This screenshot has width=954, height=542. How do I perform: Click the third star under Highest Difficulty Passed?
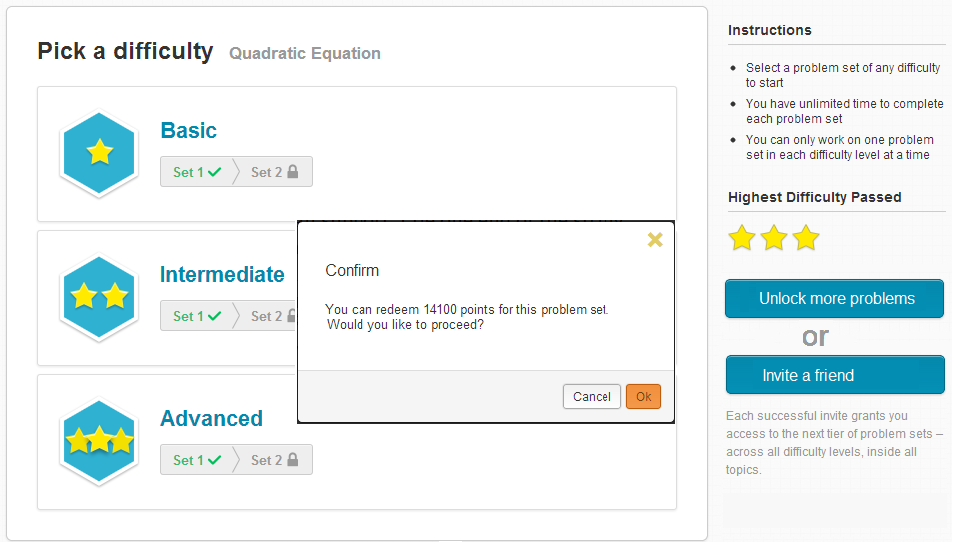click(806, 238)
